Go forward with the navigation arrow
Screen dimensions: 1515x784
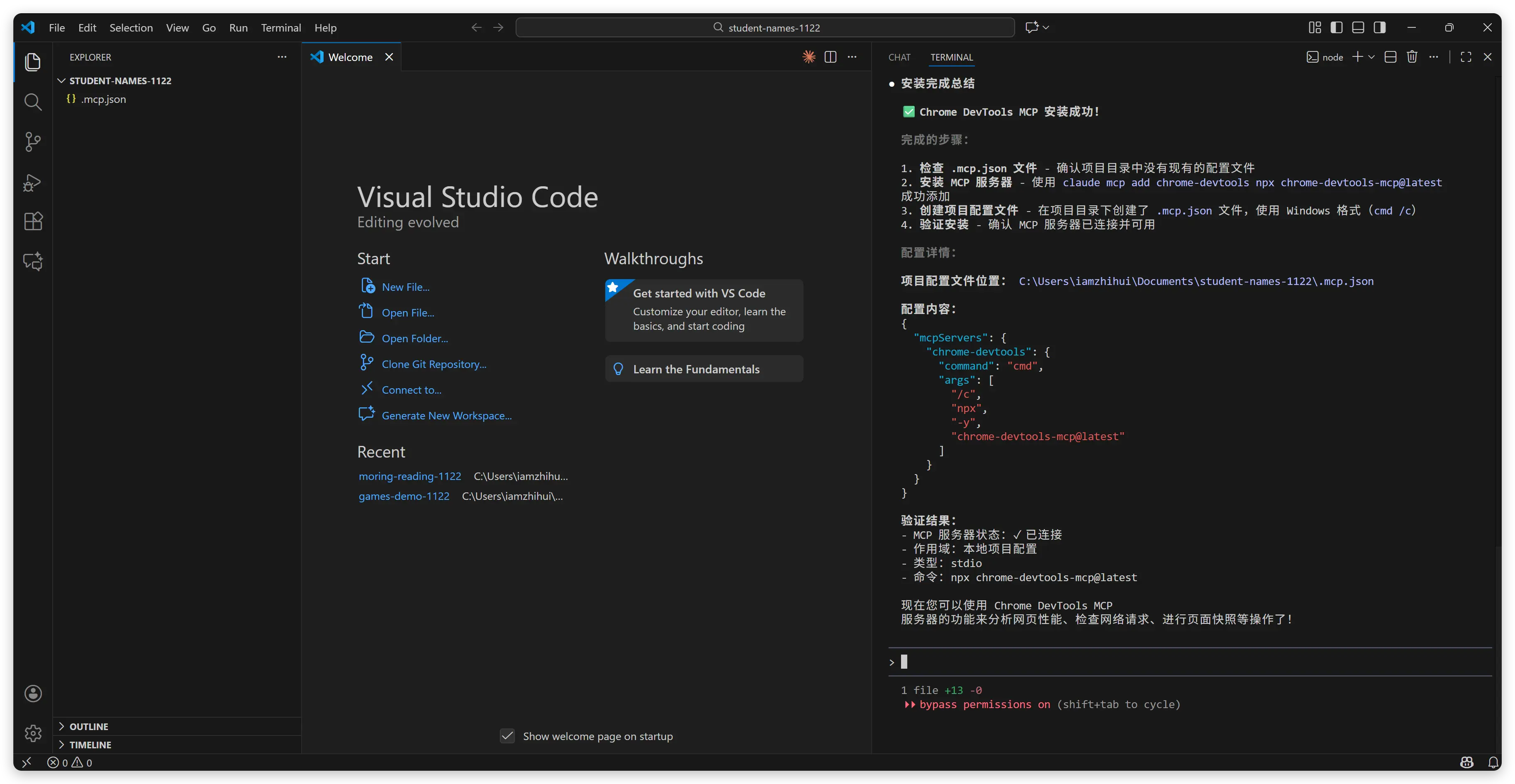498,28
